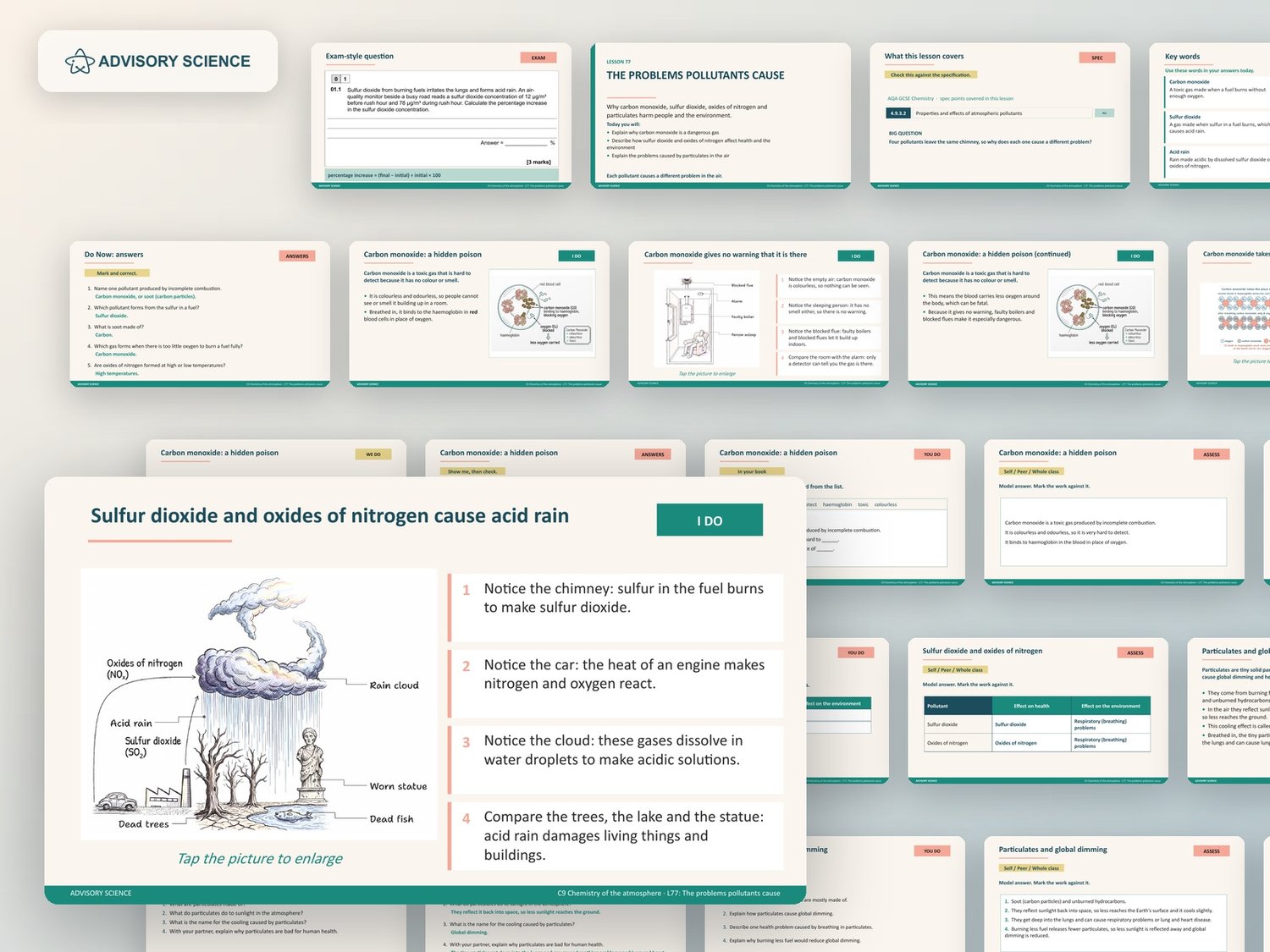Click the ANSWERS badge on Do Now slide
The image size is (1270, 952).
(297, 256)
